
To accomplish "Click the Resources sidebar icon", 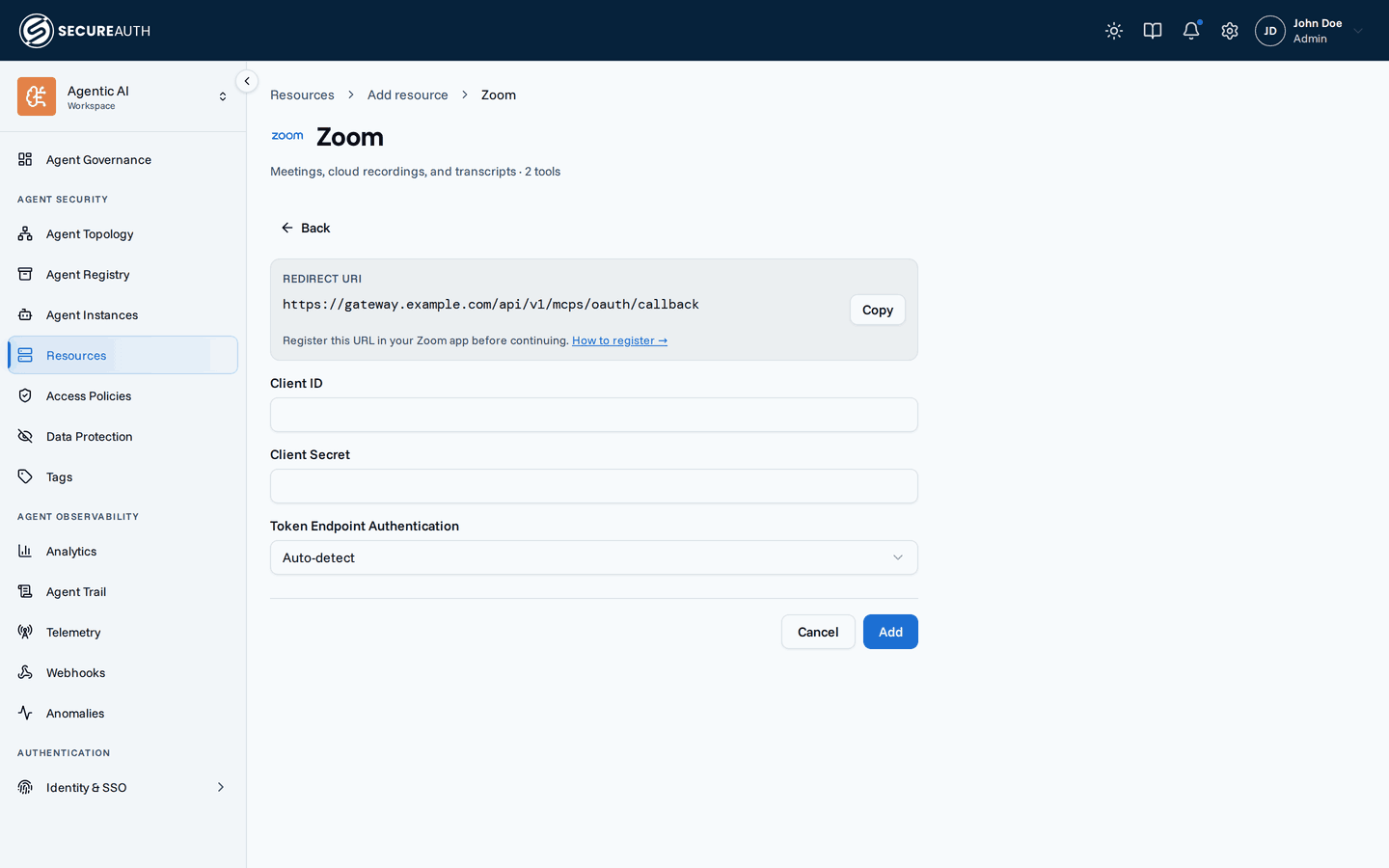I will tap(25, 355).
